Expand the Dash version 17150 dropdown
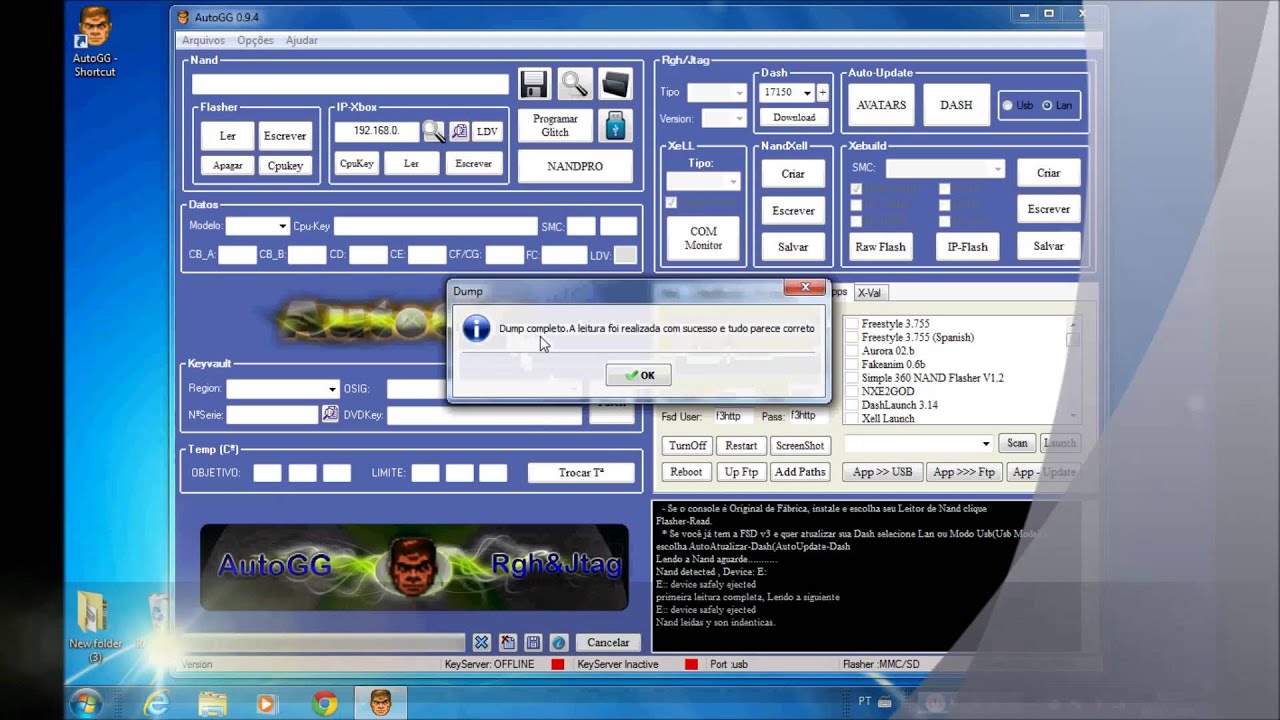The image size is (1280, 720). pyautogui.click(x=806, y=92)
